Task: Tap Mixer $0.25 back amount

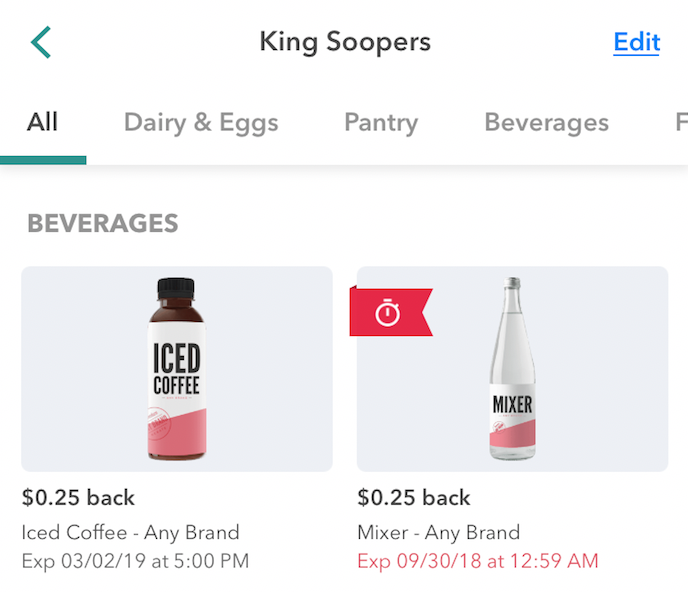Action: pos(414,498)
